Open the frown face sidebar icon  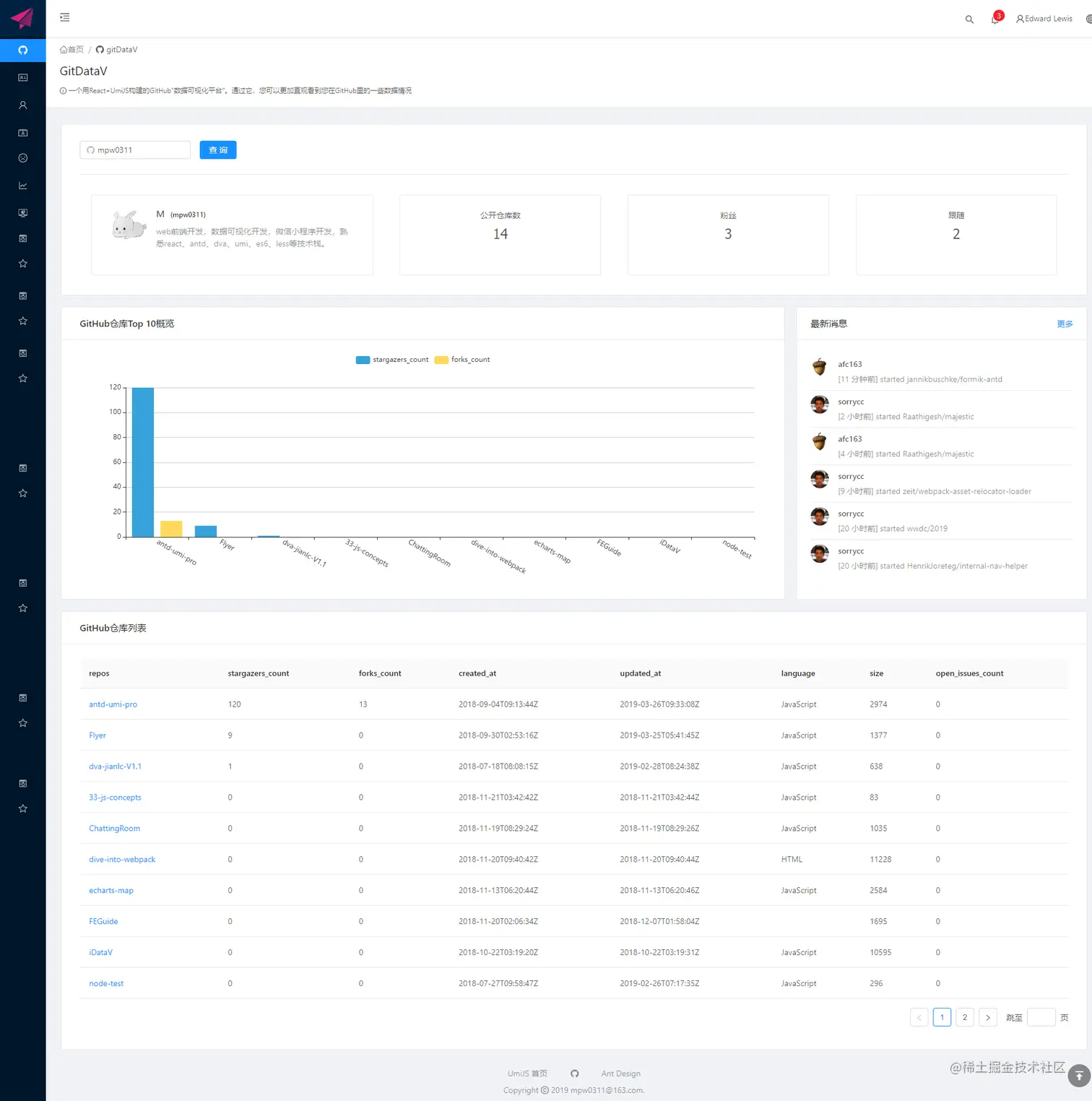(23, 158)
